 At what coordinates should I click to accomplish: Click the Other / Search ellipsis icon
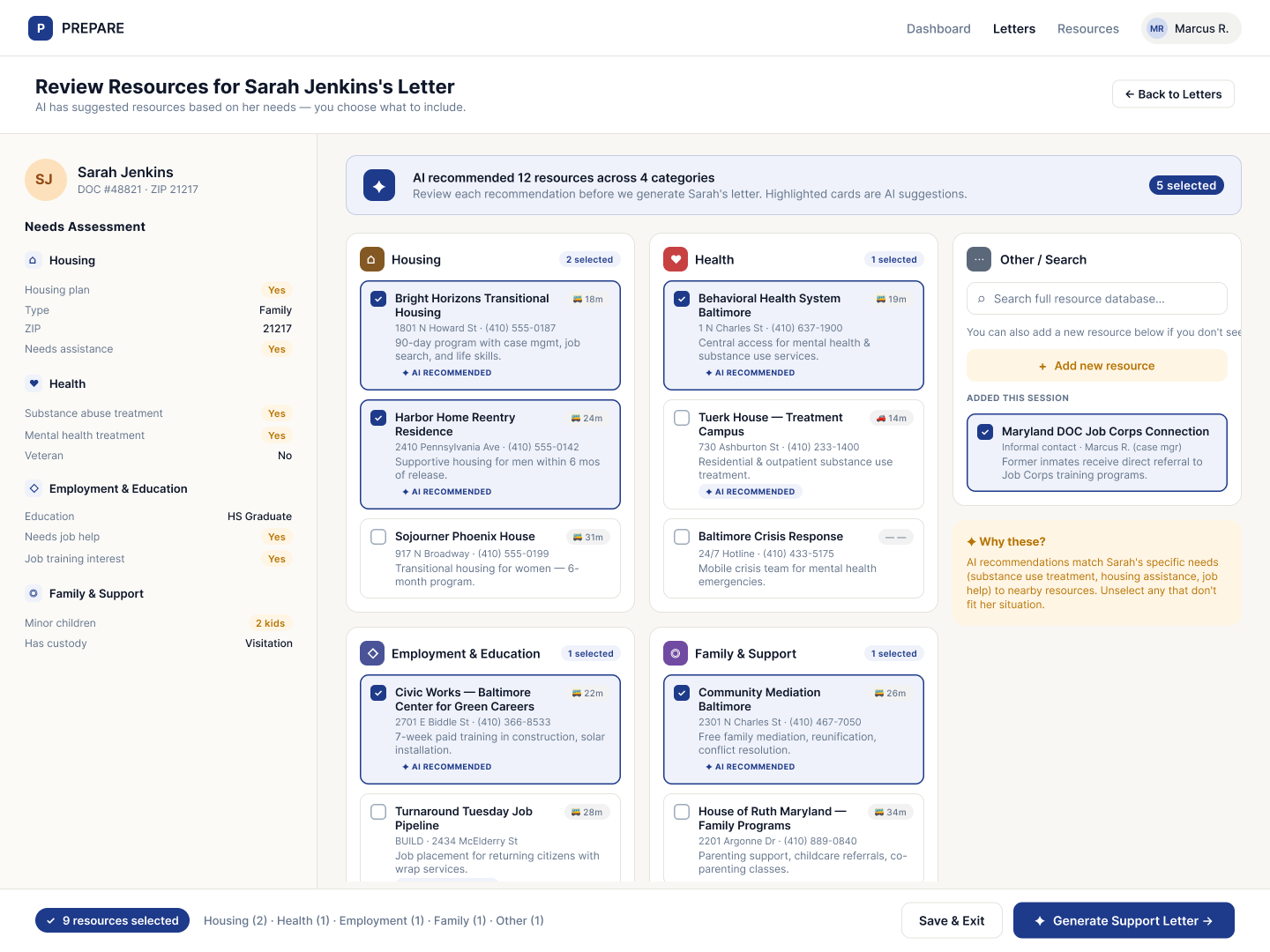[x=979, y=259]
